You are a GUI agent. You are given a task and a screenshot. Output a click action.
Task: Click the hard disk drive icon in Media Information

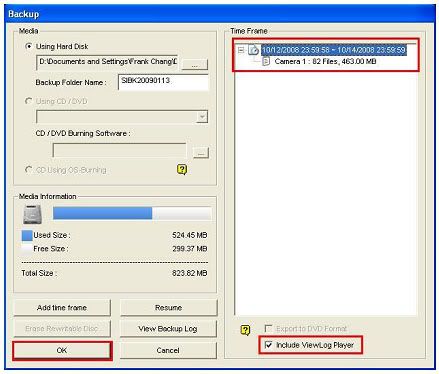[32, 214]
